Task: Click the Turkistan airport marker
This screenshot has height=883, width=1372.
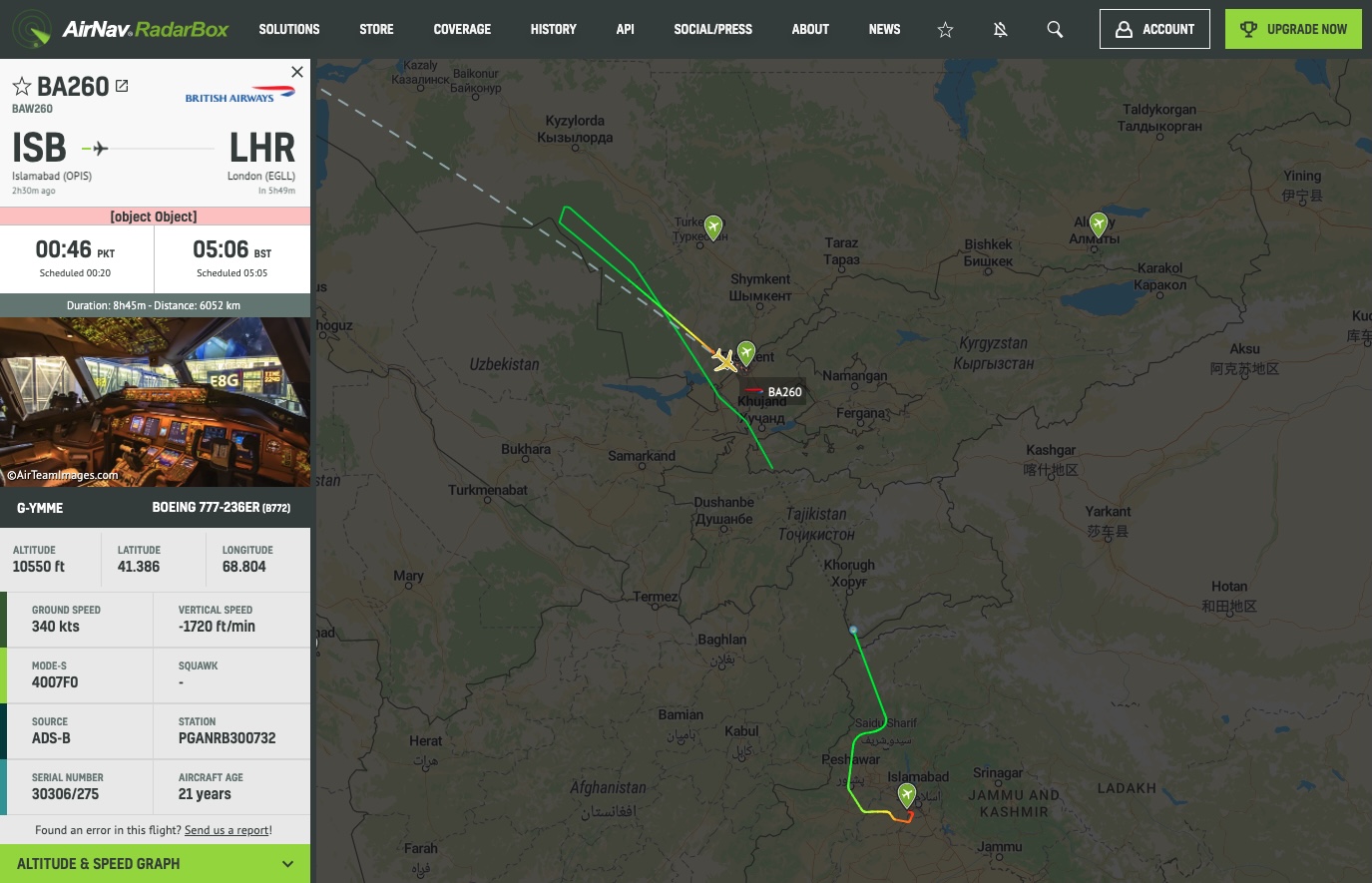Action: (x=713, y=227)
